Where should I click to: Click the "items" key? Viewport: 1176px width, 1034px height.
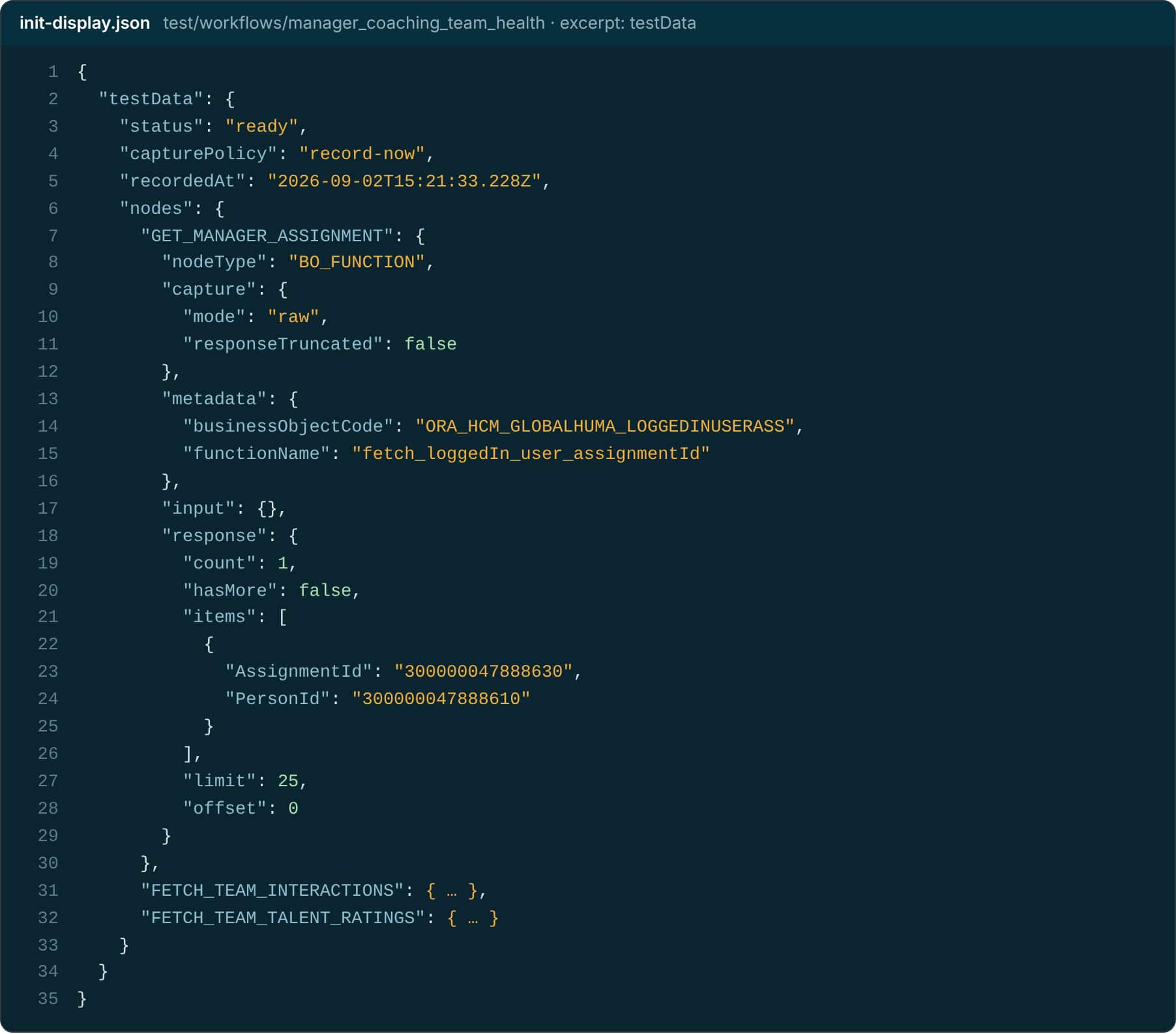pos(219,617)
